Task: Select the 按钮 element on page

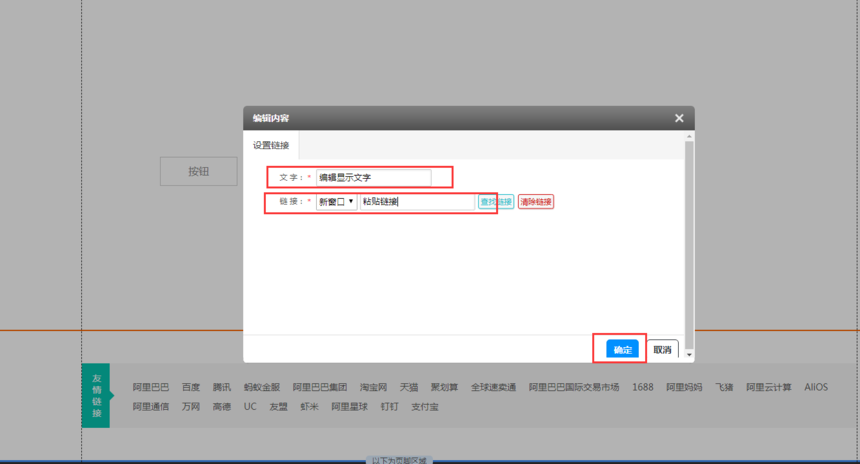Action: pos(199,172)
